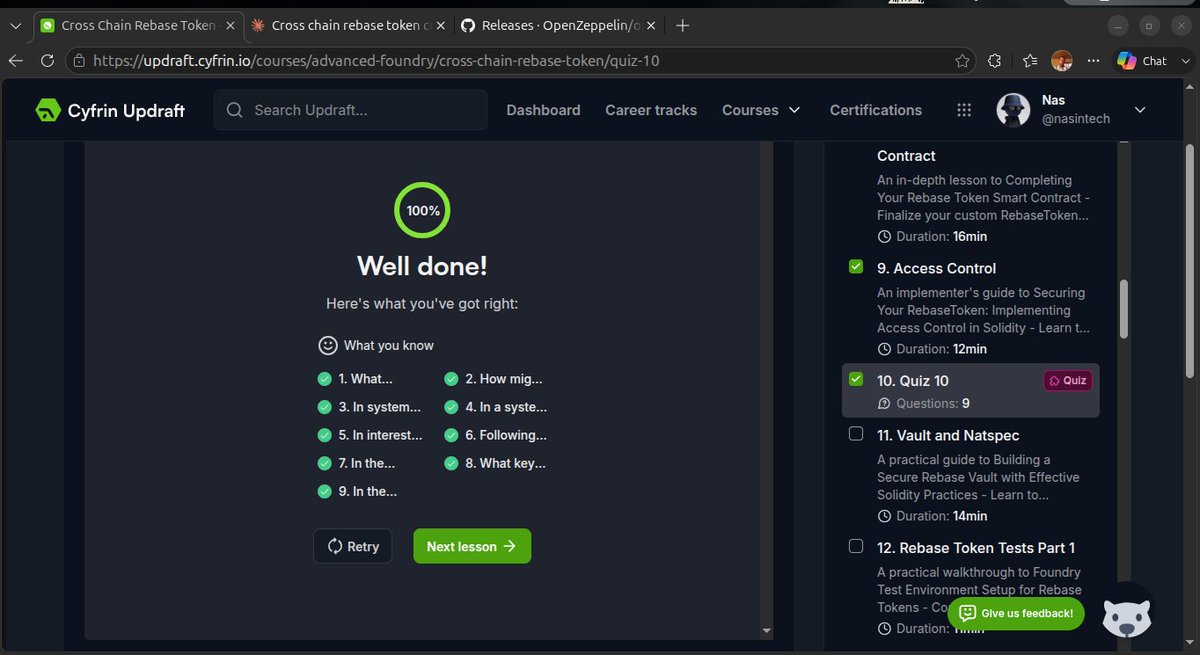Image resolution: width=1200 pixels, height=655 pixels.
Task: Click the Give us feedback button
Action: pos(1016,613)
